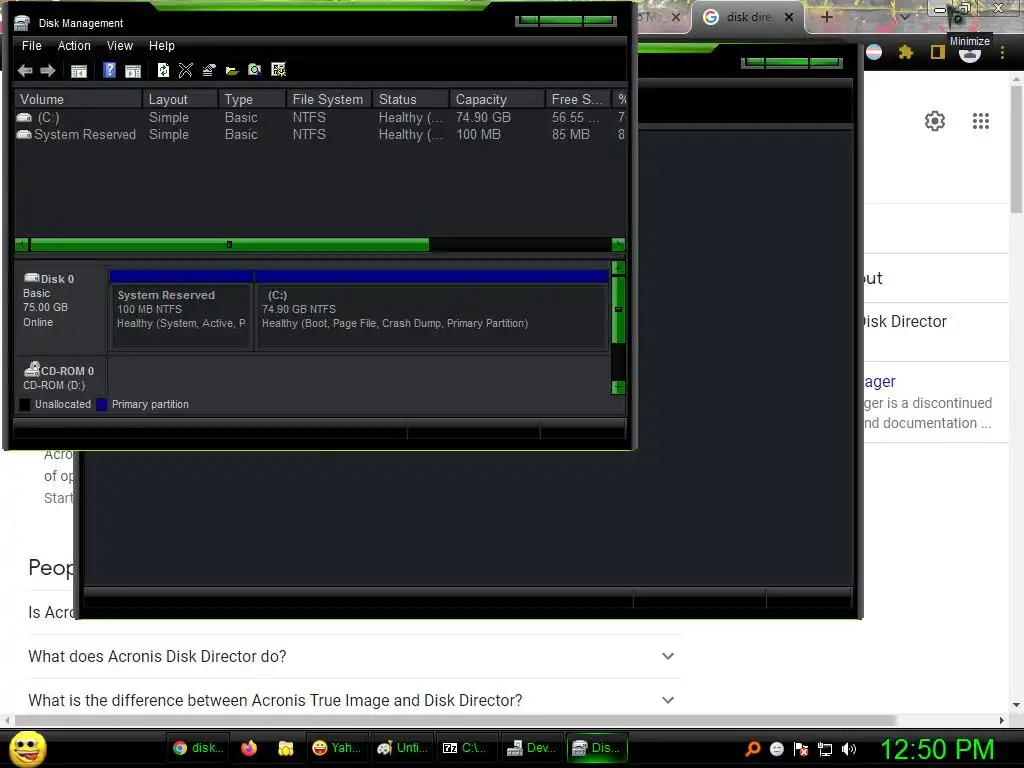Select the System Reserved volume row
Image resolution: width=1024 pixels, height=768 pixels.
320,135
